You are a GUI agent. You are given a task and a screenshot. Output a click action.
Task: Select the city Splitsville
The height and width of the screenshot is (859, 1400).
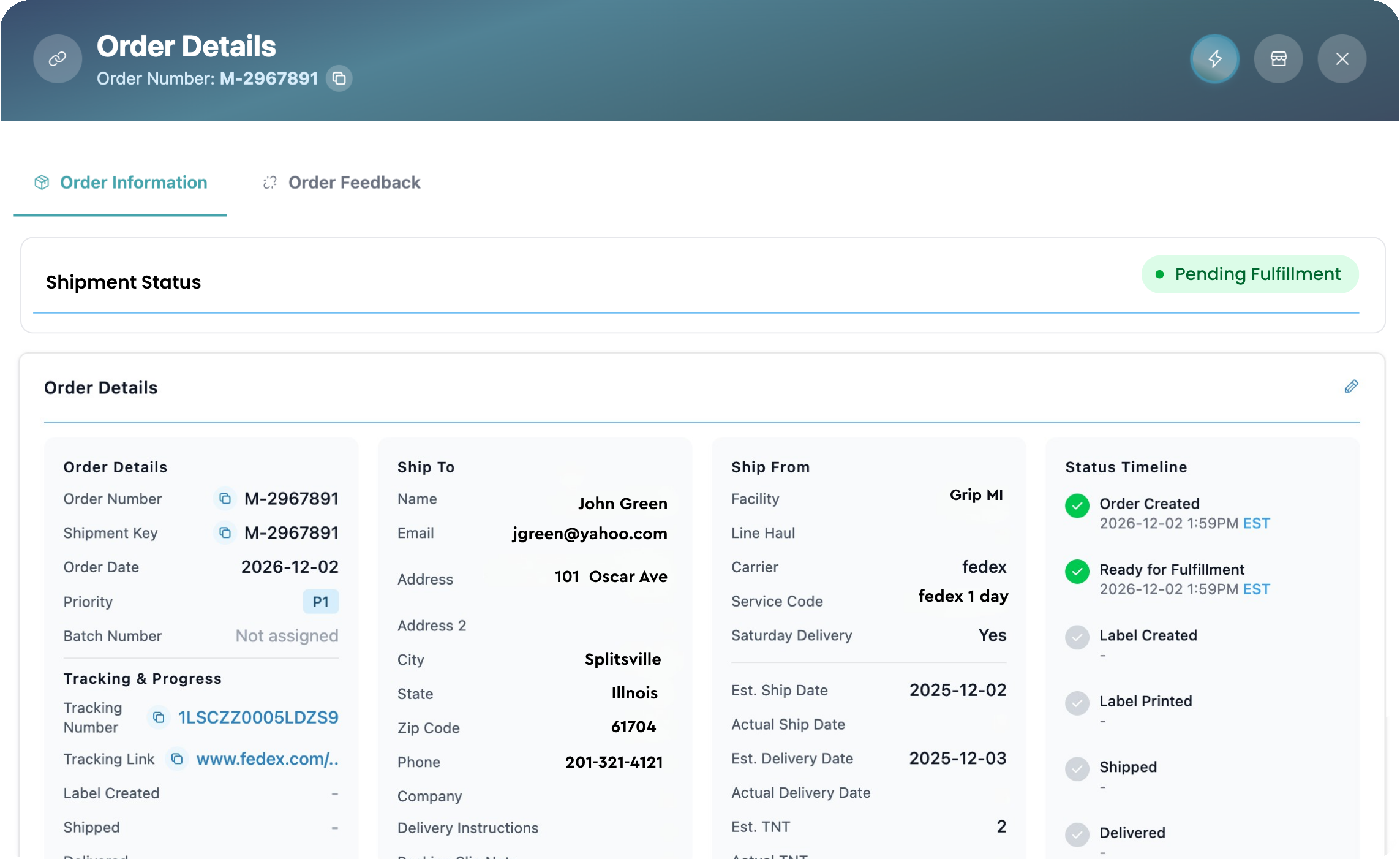[623, 659]
